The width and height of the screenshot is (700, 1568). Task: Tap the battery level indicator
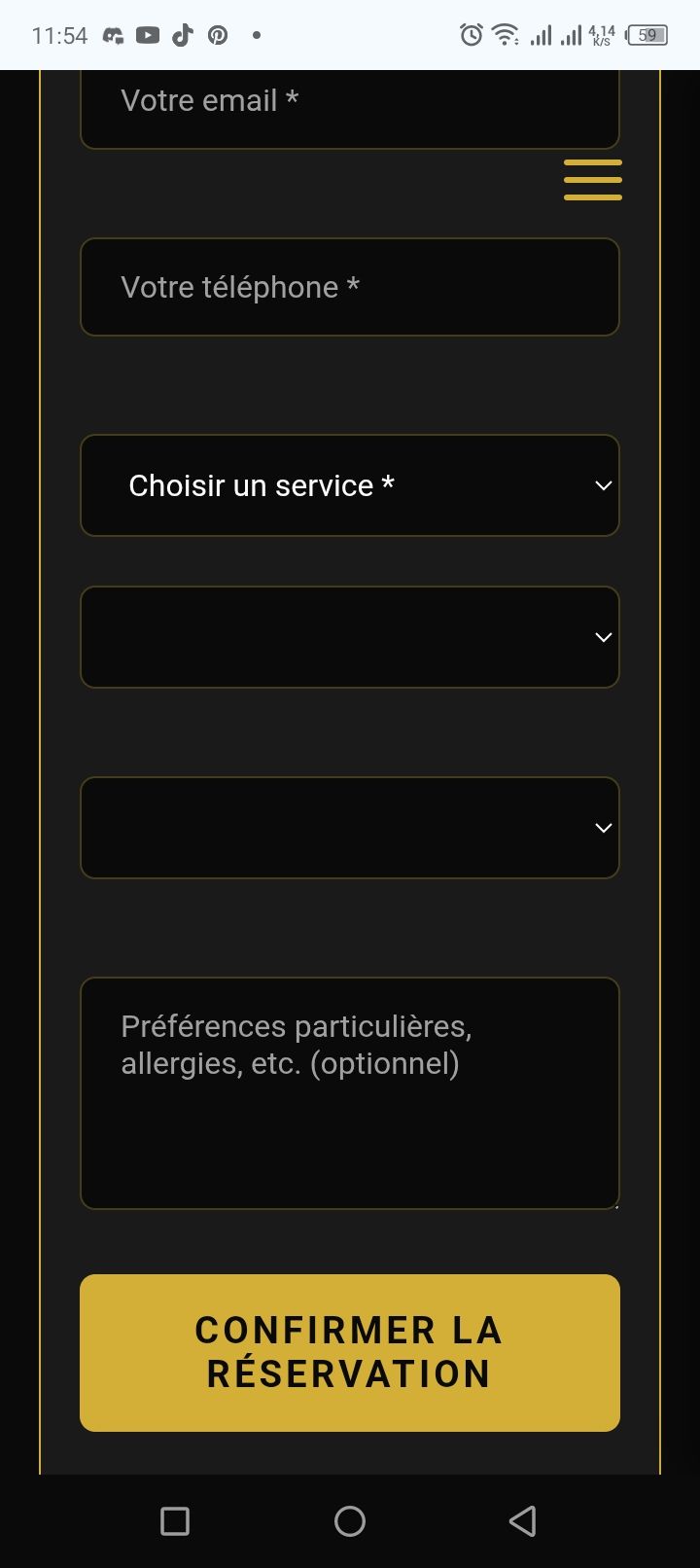point(647,36)
